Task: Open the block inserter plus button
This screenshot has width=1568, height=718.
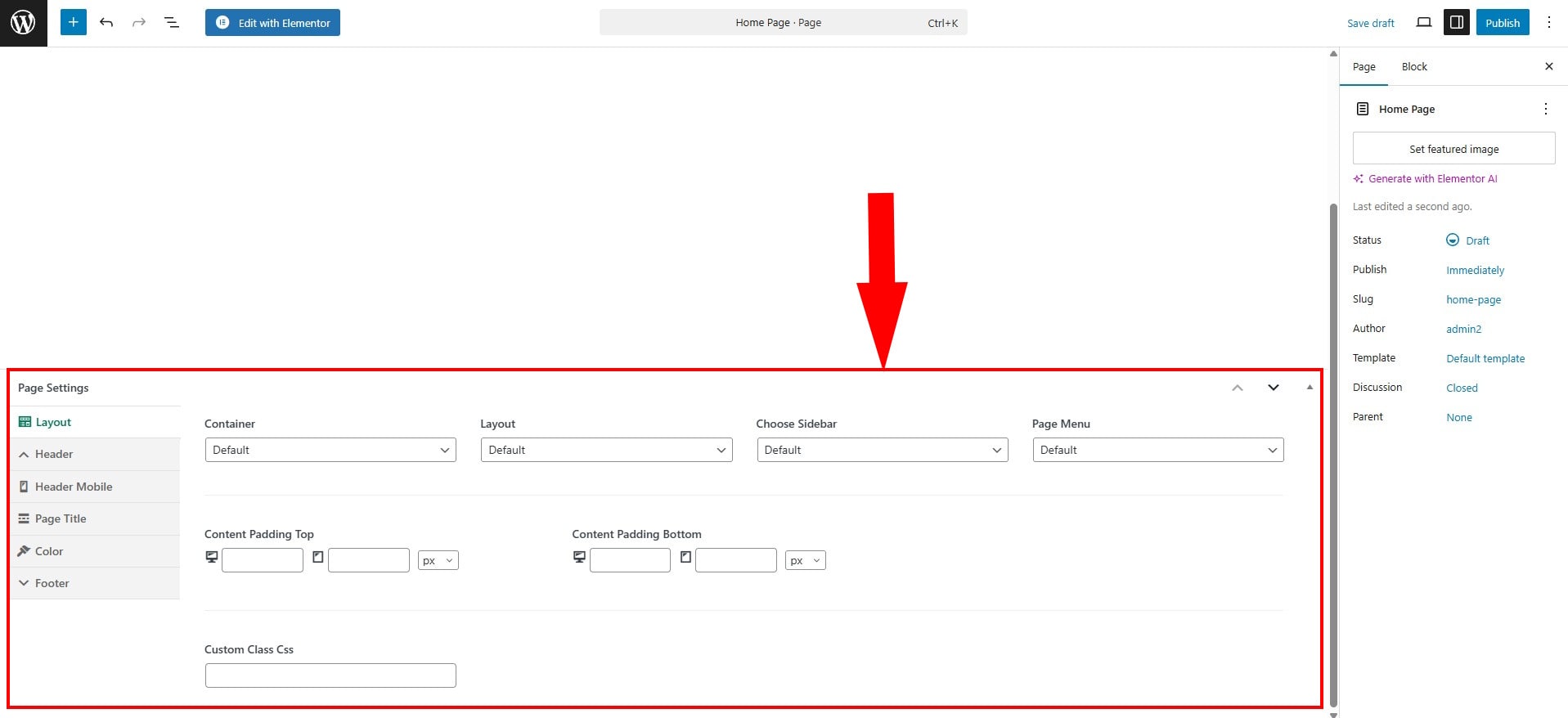Action: [73, 23]
